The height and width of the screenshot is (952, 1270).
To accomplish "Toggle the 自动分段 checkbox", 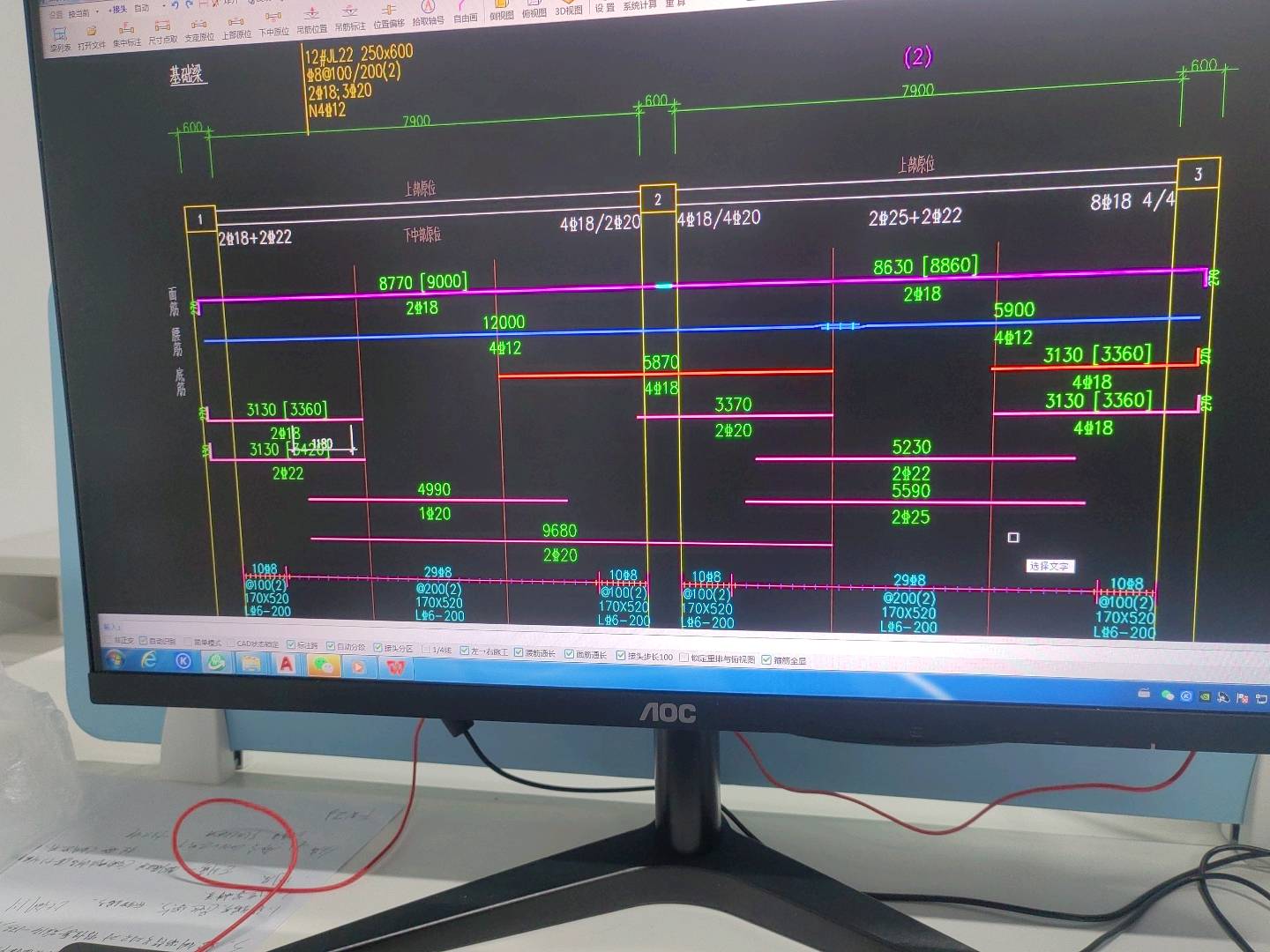I will 331,645.
